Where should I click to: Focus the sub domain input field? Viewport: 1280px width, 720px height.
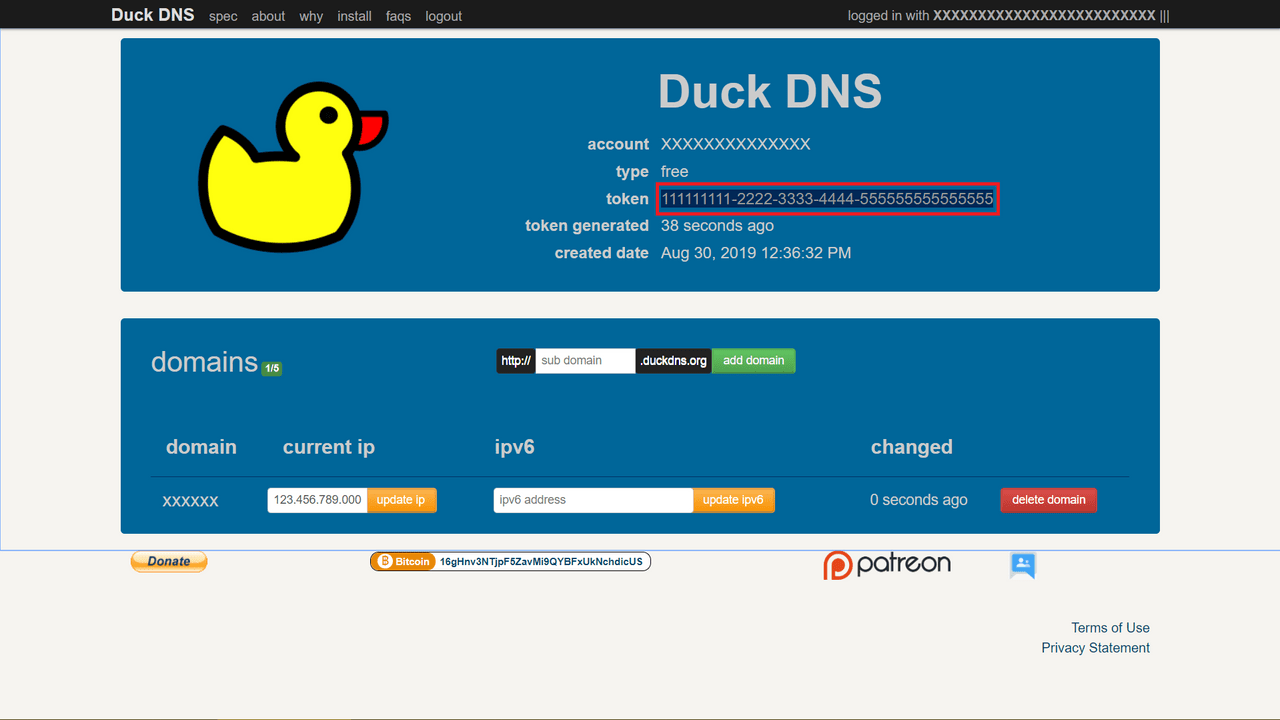pos(585,361)
